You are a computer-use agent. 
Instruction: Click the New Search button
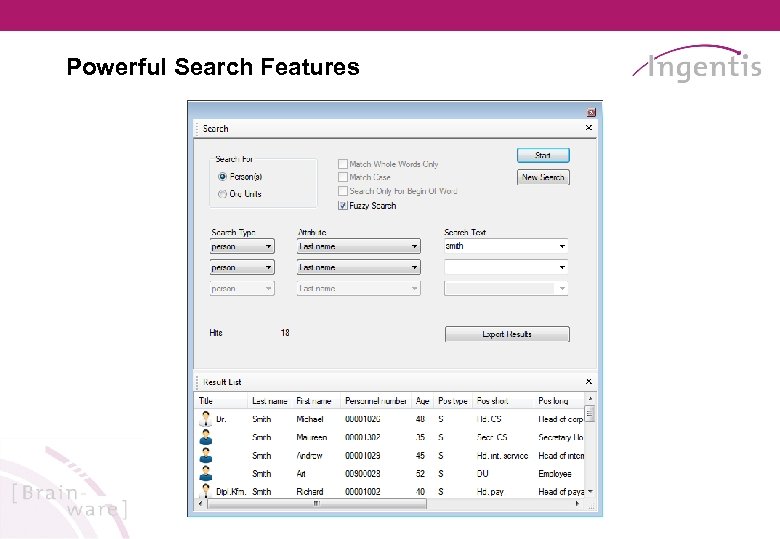point(543,177)
